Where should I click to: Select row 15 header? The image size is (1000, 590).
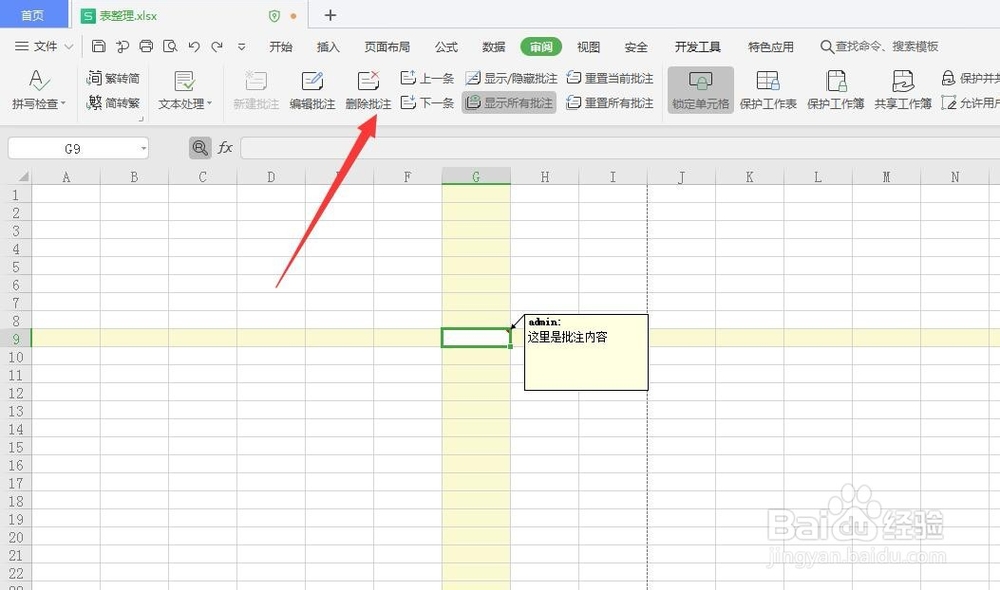[15, 447]
